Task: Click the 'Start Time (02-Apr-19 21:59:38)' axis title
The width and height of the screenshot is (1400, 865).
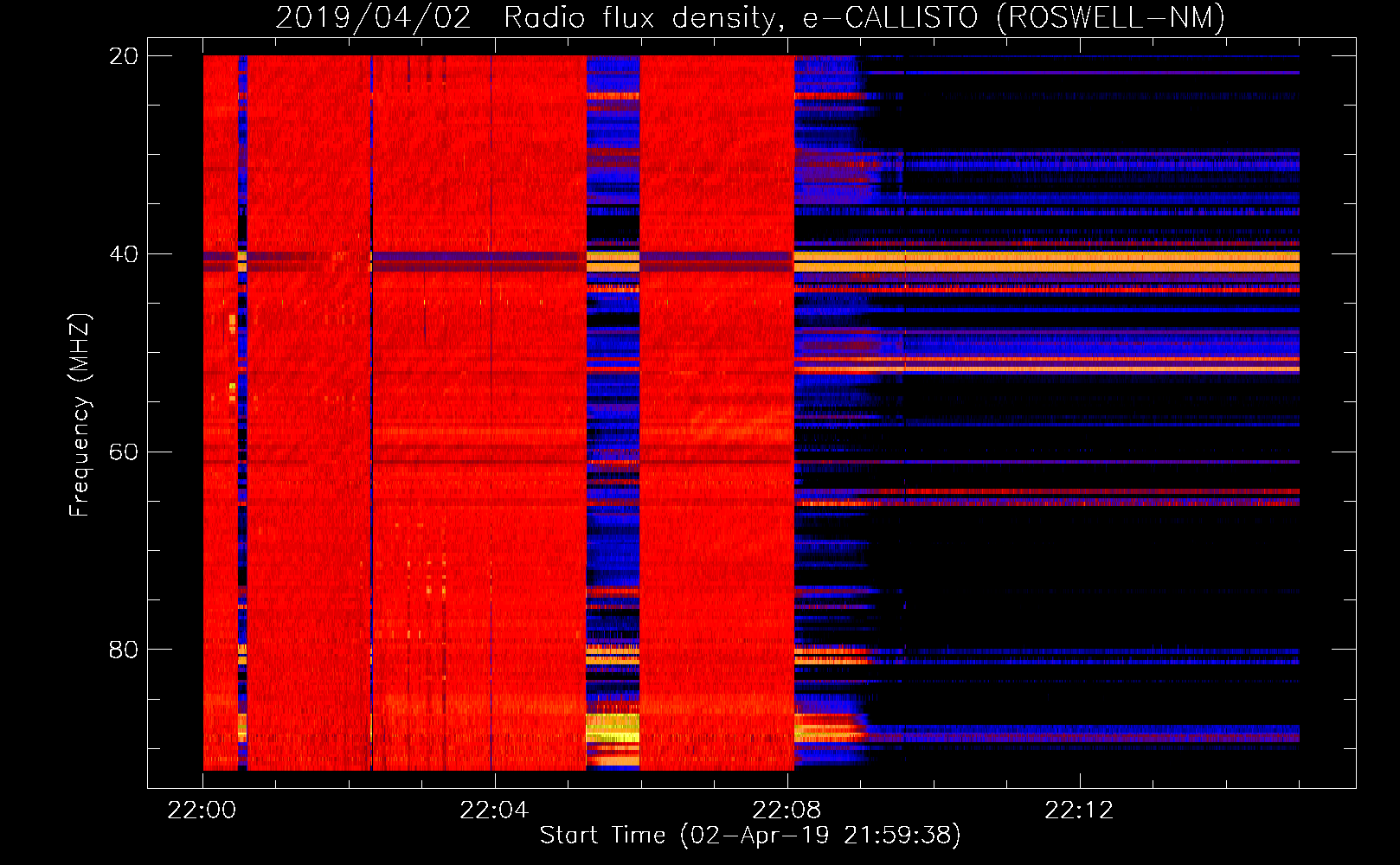Action: (750, 836)
